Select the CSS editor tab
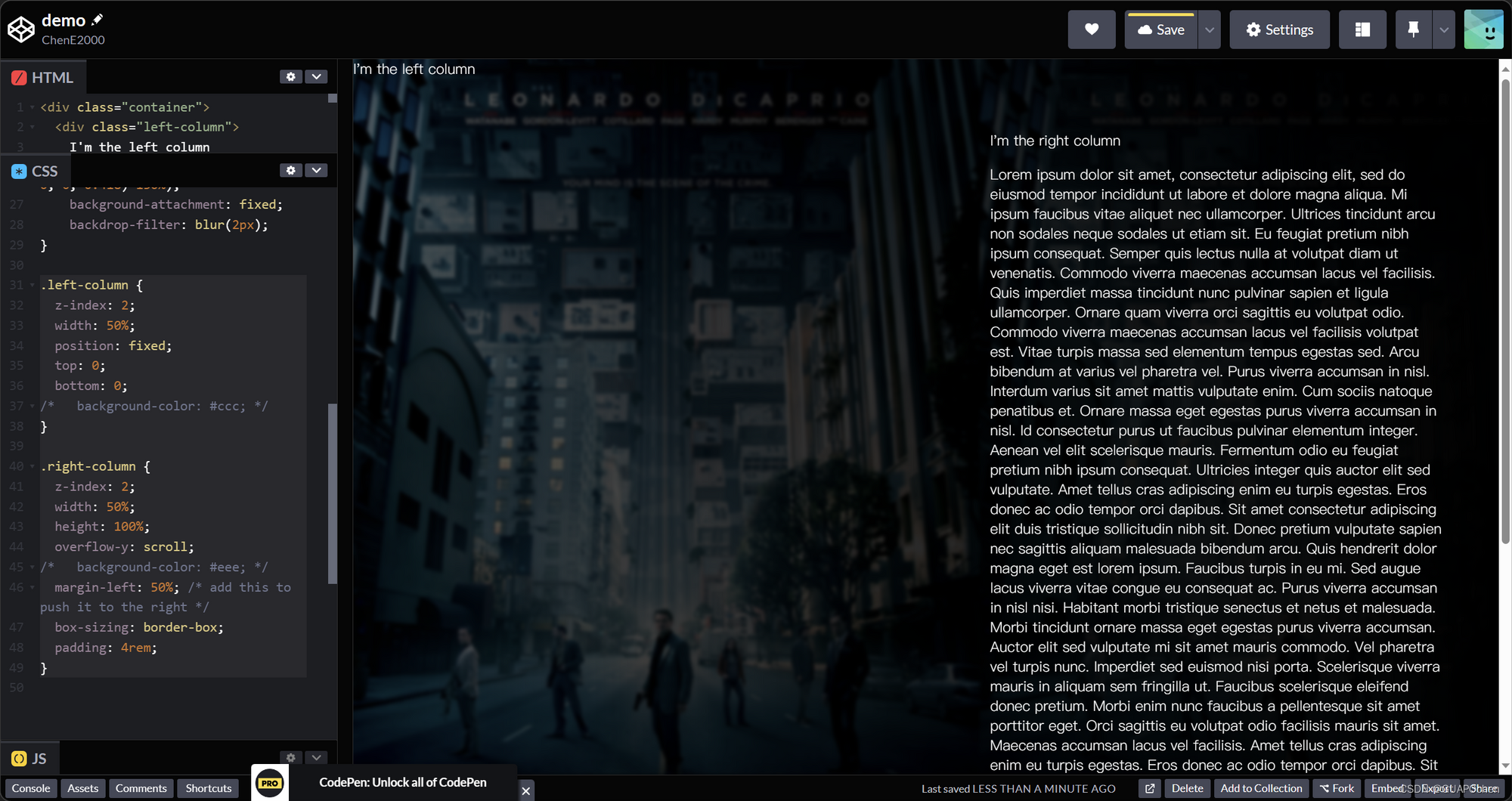The height and width of the screenshot is (801, 1512). (x=36, y=171)
